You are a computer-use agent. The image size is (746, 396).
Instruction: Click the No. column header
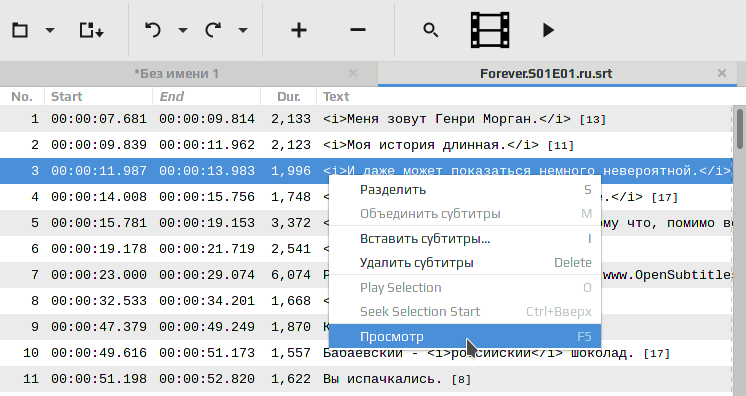pyautogui.click(x=22, y=97)
